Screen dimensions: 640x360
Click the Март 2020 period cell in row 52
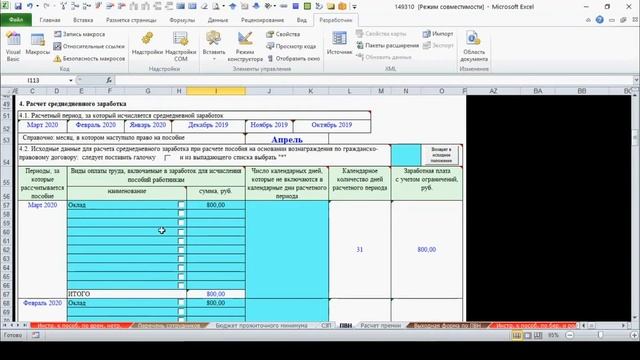click(42, 125)
